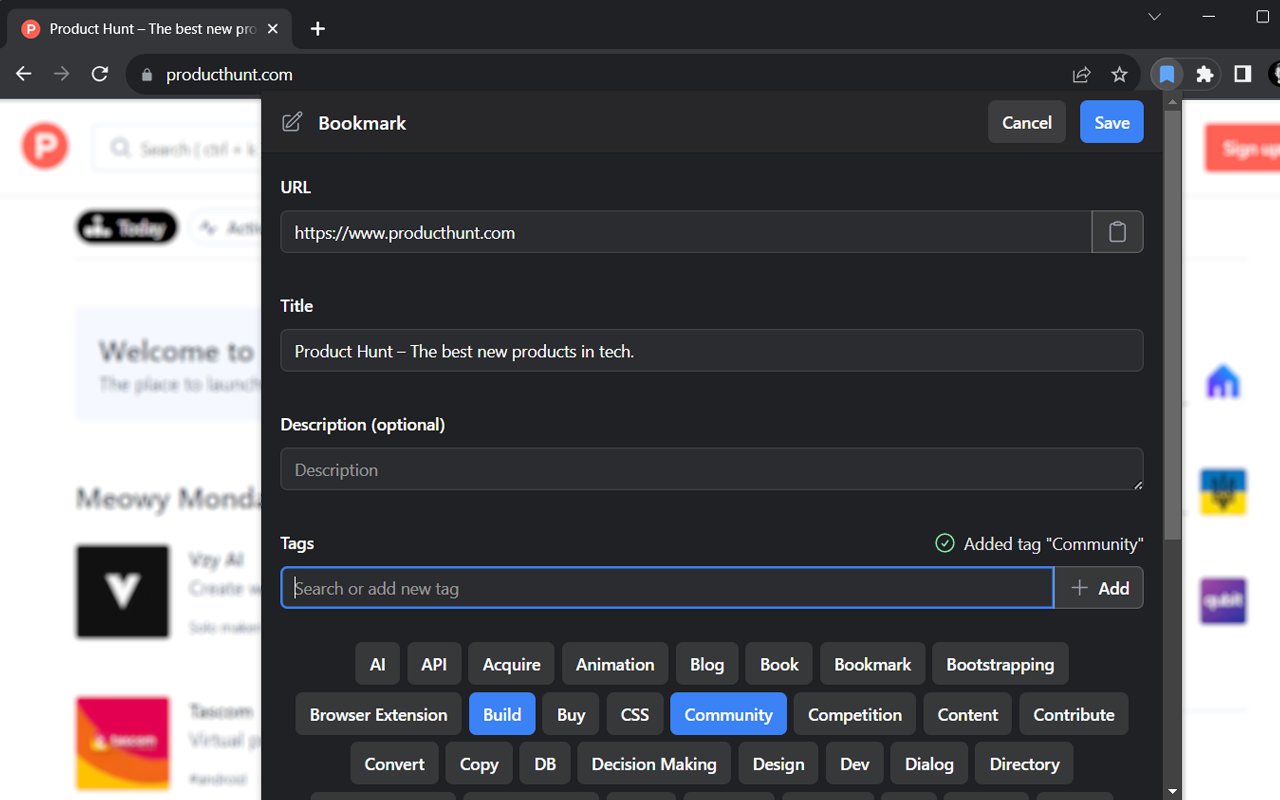Screen dimensions: 1280x800
Task: Select the Dialog tag
Action: click(929, 763)
